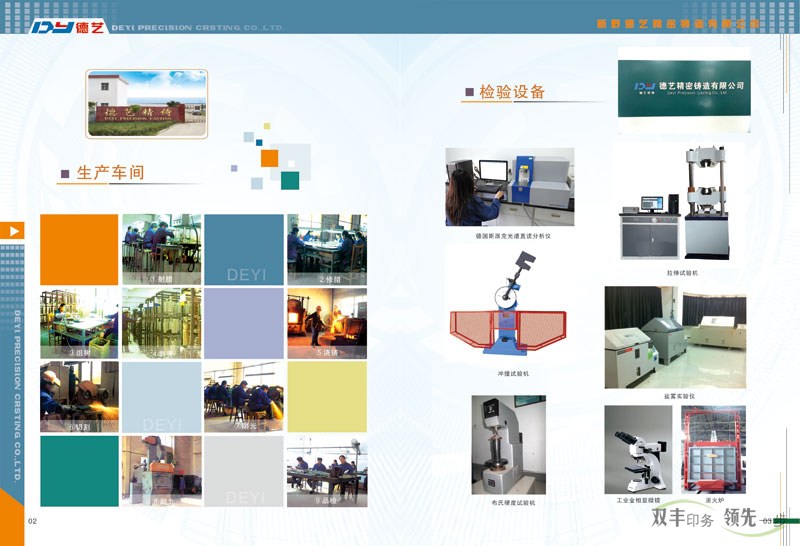Viewport: 800px width, 546px height.
Task: Open the 2 修蜡 workshop photo
Action: tap(326, 249)
